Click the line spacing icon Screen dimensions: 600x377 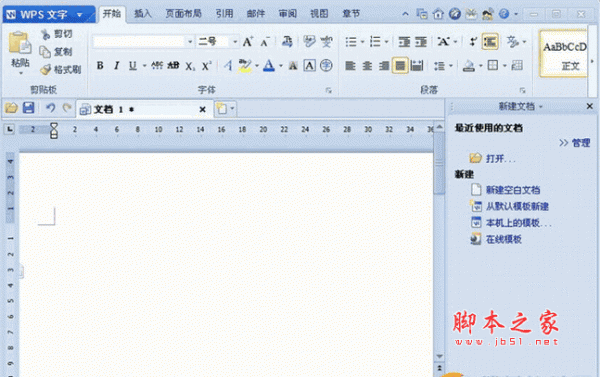coord(439,66)
